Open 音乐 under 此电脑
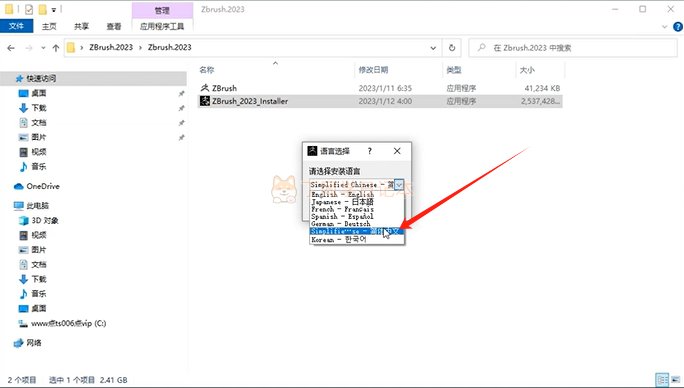This screenshot has height=388, width=684. point(38,294)
